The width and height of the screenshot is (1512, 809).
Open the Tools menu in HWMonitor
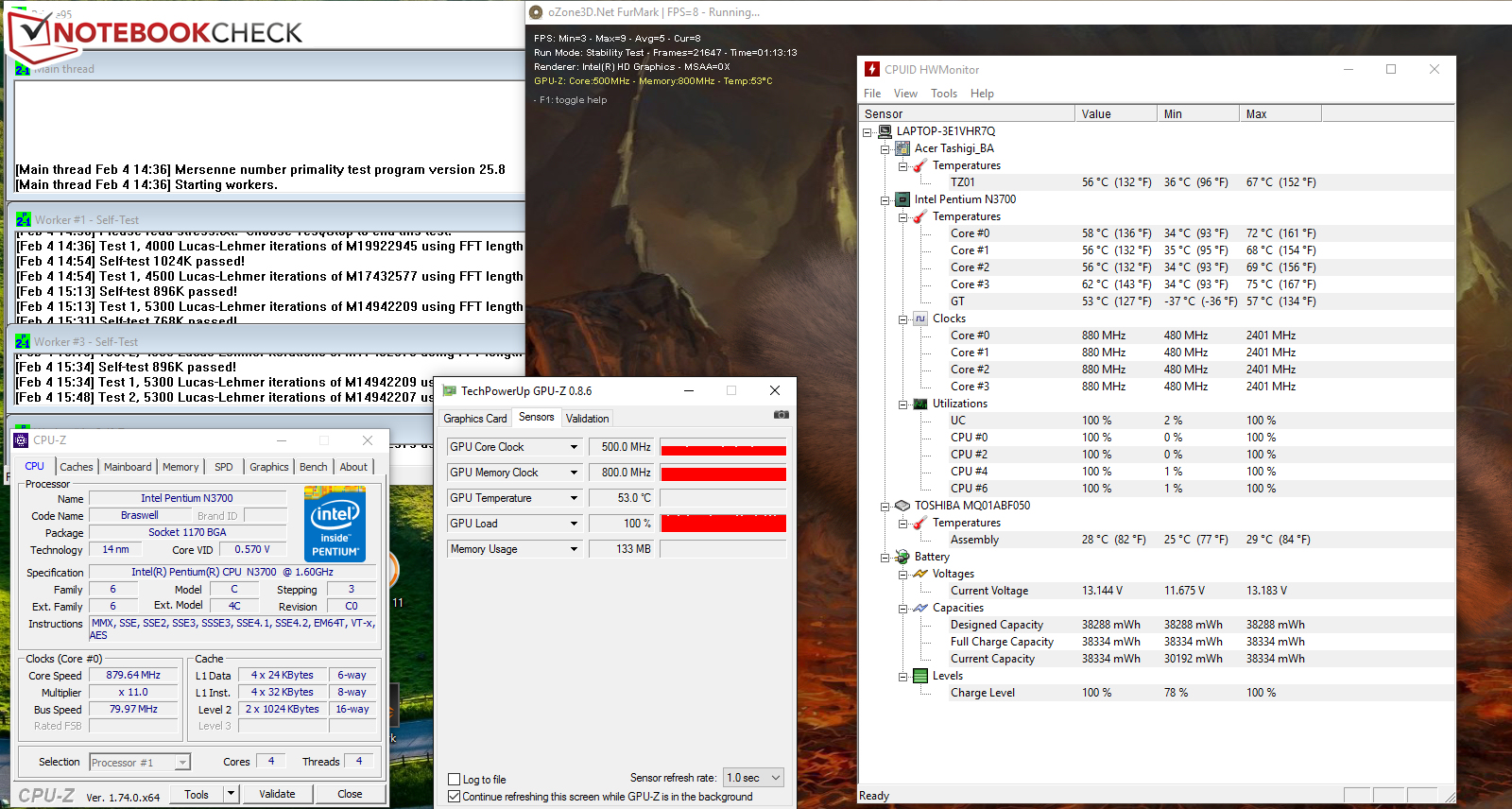coord(944,94)
